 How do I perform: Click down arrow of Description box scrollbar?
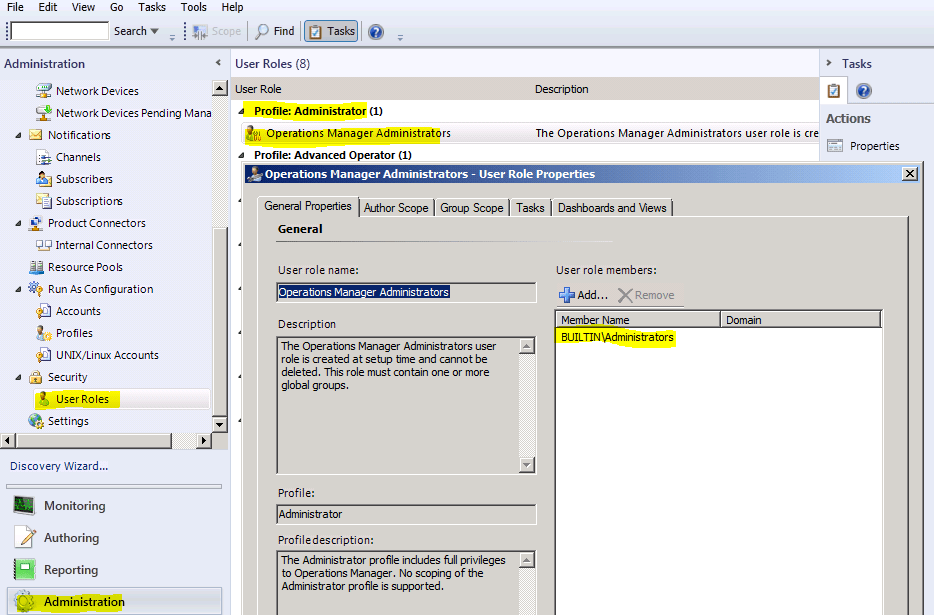pyautogui.click(x=527, y=465)
